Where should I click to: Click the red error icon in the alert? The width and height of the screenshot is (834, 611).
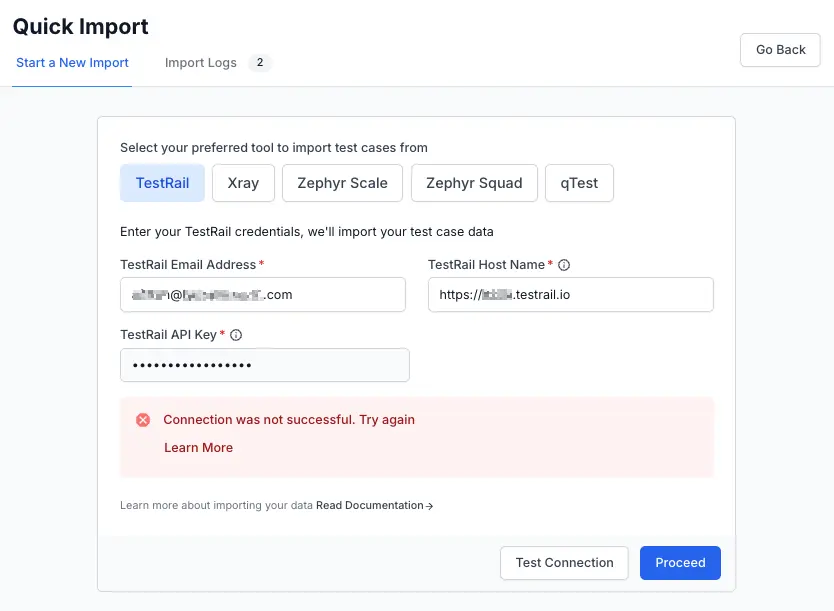tap(143, 420)
